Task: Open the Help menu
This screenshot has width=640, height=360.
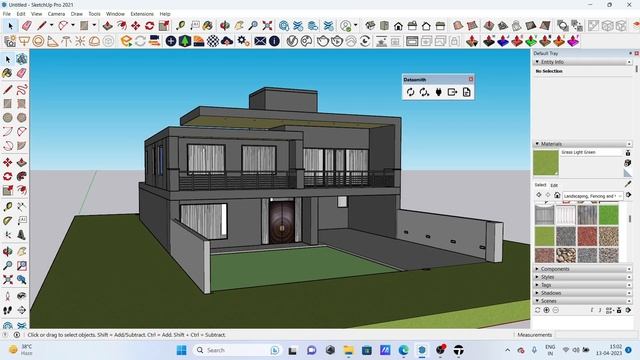Action: coord(165,14)
